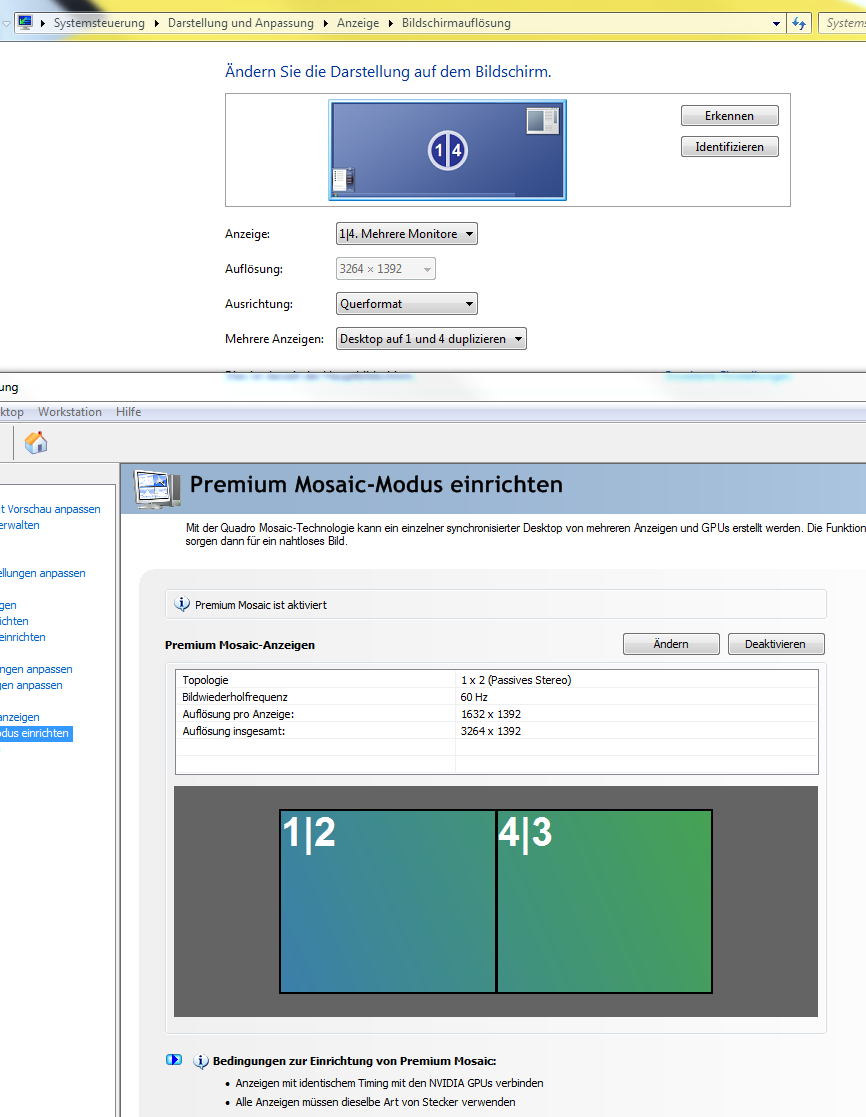
Task: Click the blue arrow icon beside Bedingungen
Action: pos(174,1061)
